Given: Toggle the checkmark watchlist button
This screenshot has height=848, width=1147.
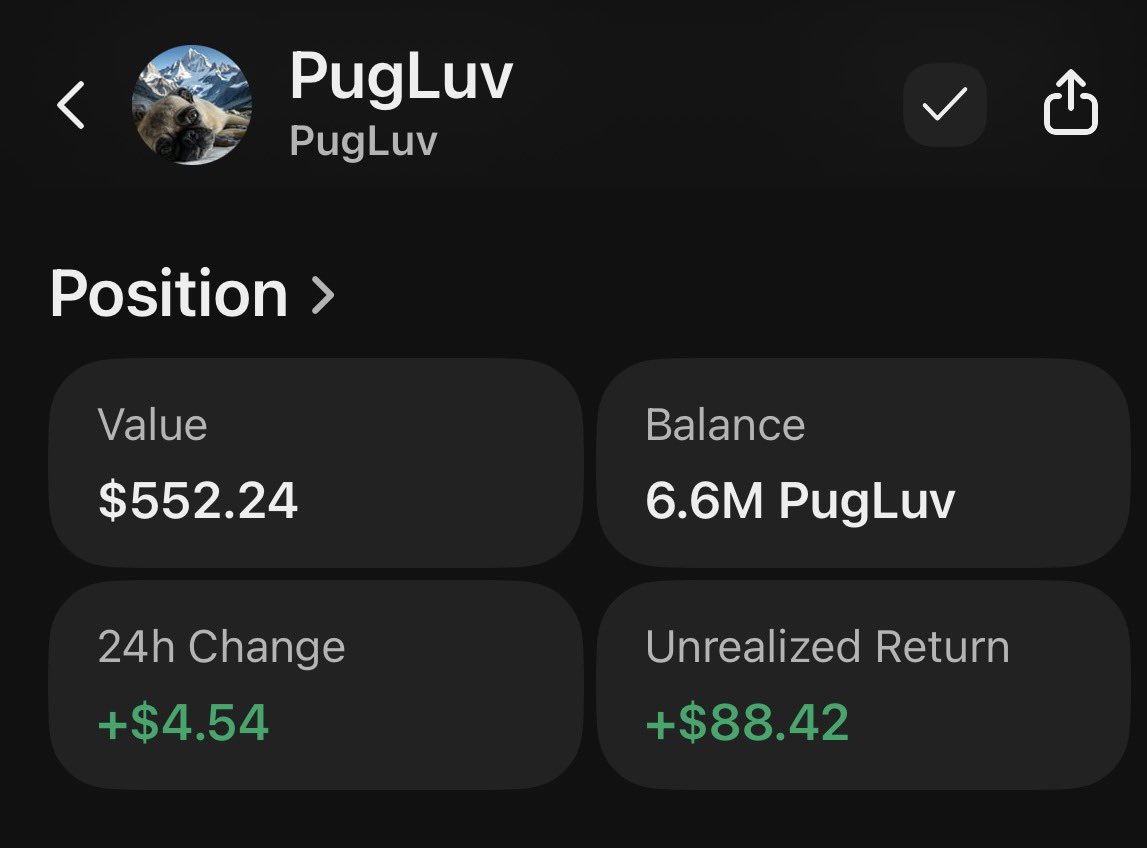Looking at the screenshot, I should [944, 105].
